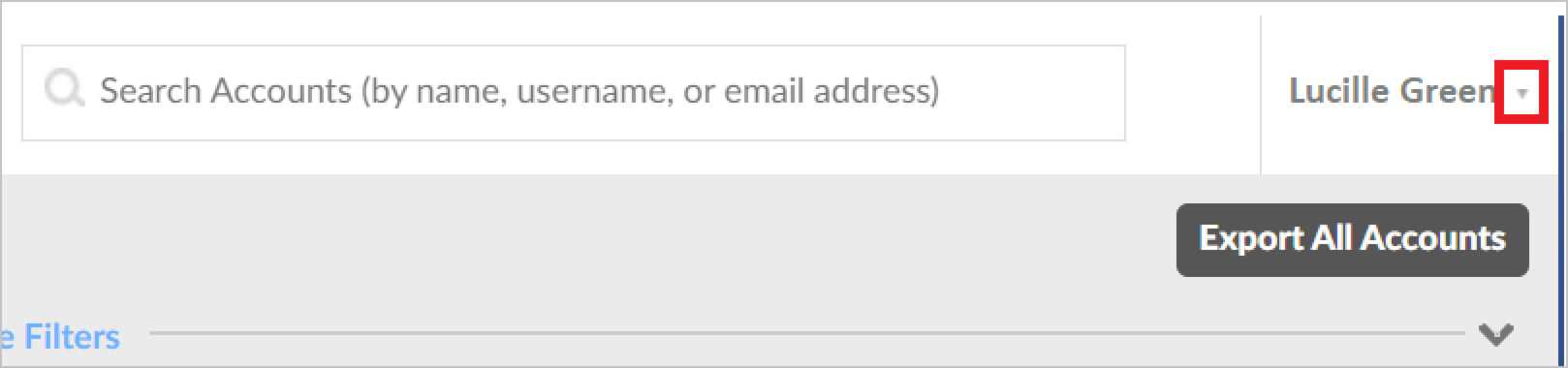Screen dimensions: 1568x368
Task: Click the magnifying glass search icon
Action: pyautogui.click(x=65, y=89)
